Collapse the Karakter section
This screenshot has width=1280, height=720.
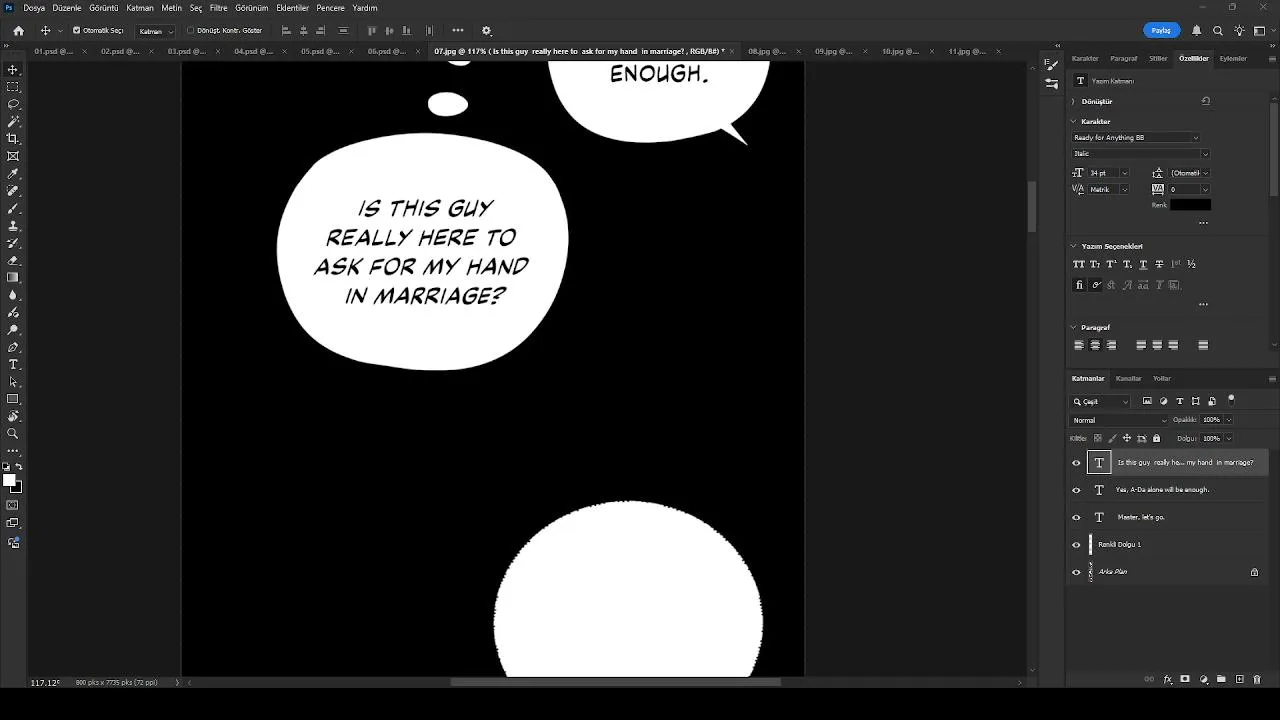(1074, 122)
